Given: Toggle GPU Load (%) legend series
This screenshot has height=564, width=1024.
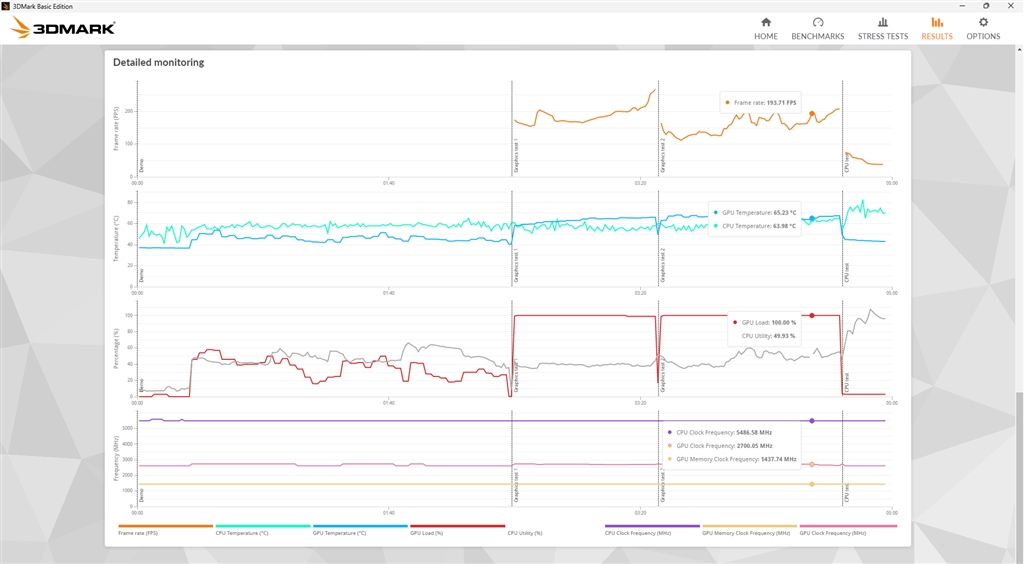Looking at the screenshot, I should pos(457,530).
